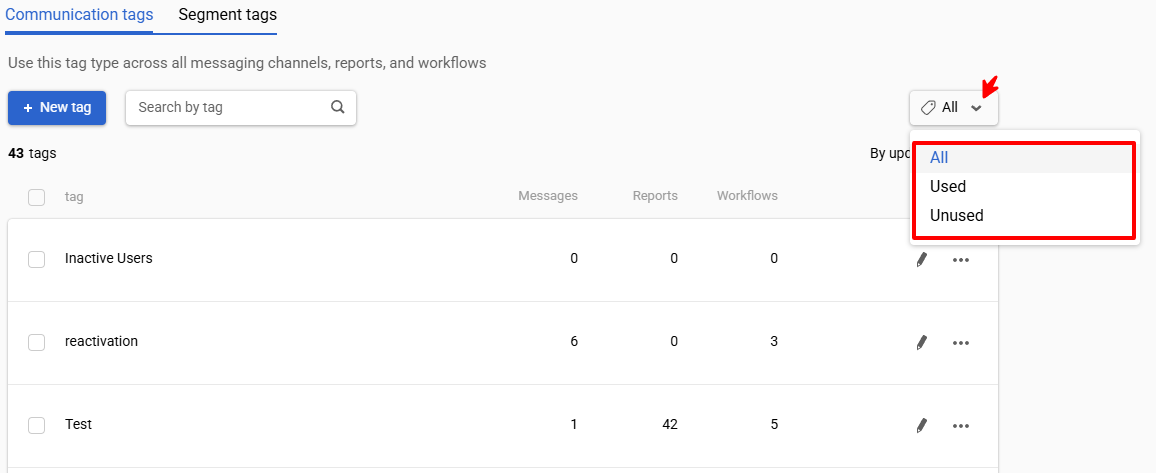Click the edit pencil for Test tag
1156x473 pixels.
point(921,425)
